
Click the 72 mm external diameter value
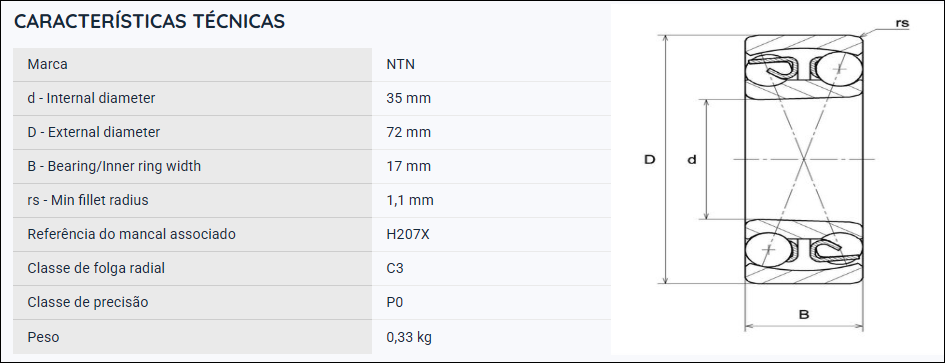tap(409, 132)
